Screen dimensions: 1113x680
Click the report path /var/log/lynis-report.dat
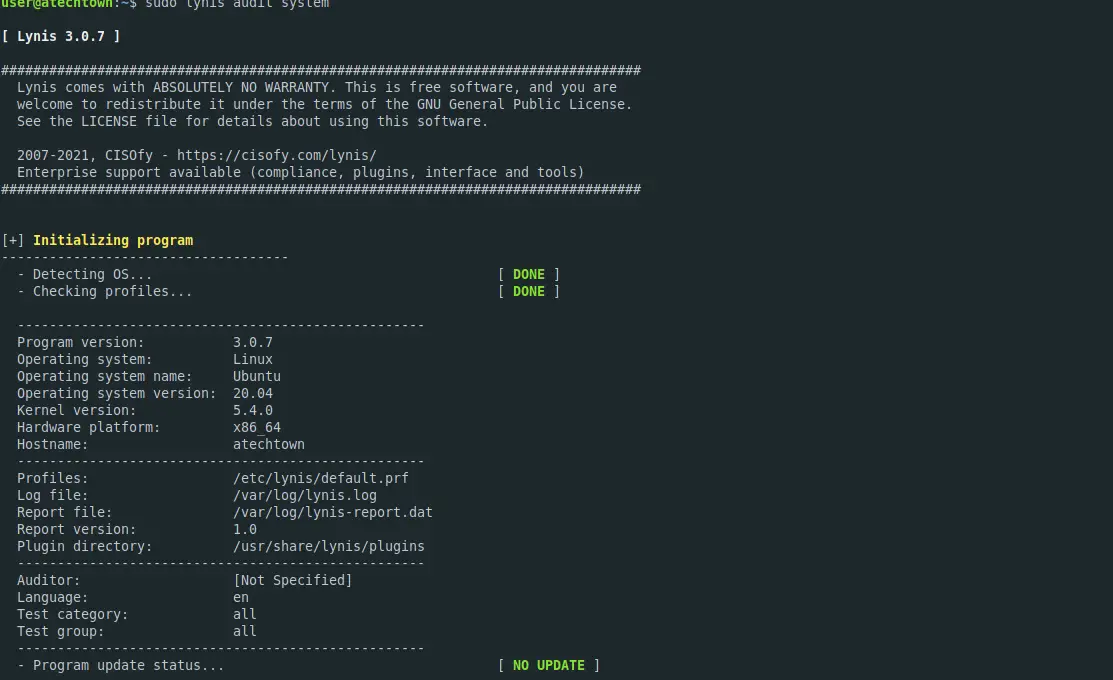click(333, 512)
